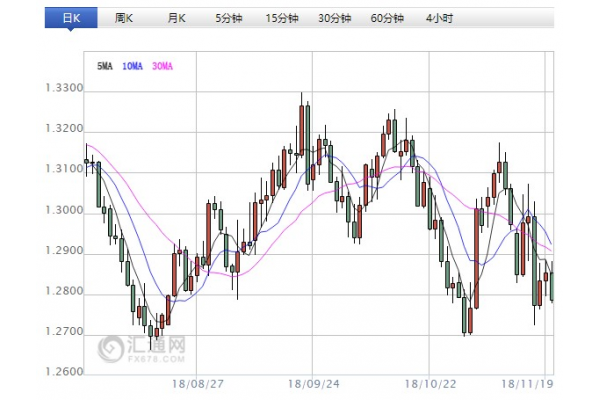The width and height of the screenshot is (600, 400).
Task: Toggle the blue 10MA legend label
Action: coord(132,66)
